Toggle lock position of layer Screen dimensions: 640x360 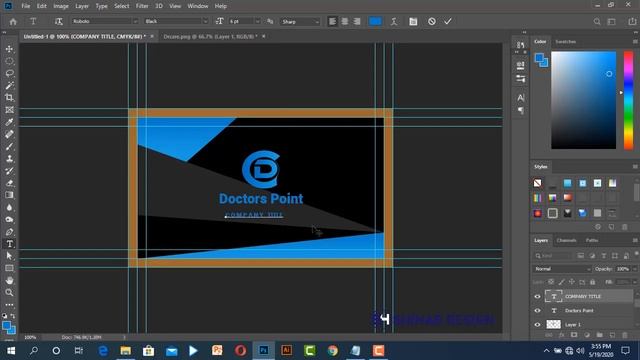point(572,282)
